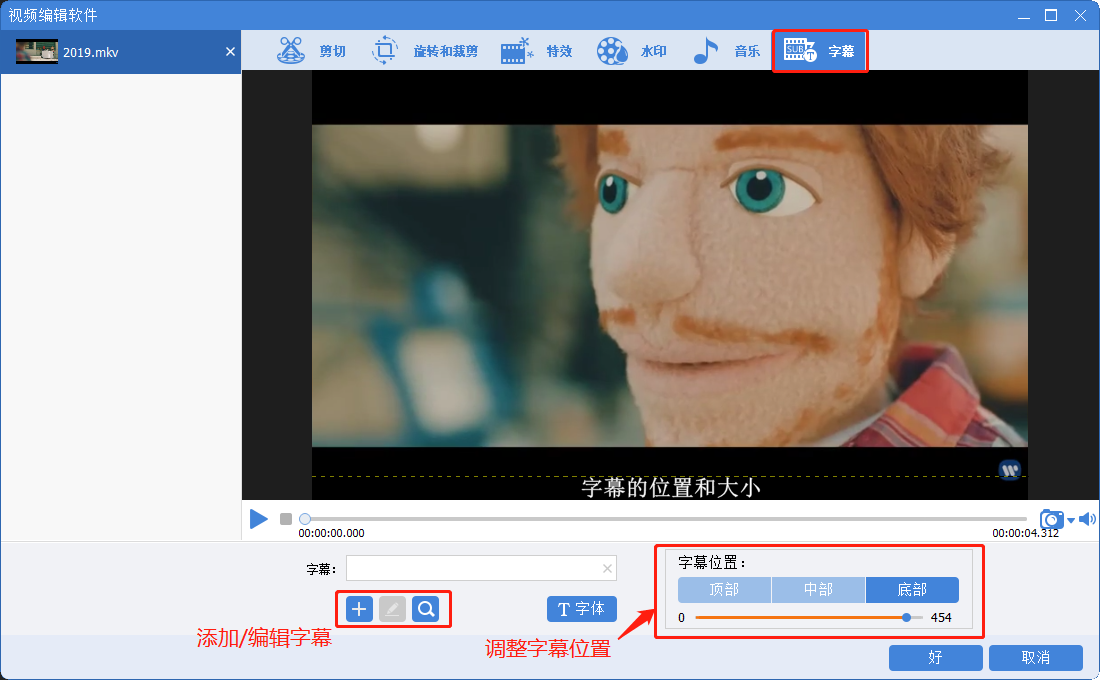Image resolution: width=1100 pixels, height=680 pixels.
Task: Set subtitle position to 中部 middle
Action: pos(818,590)
